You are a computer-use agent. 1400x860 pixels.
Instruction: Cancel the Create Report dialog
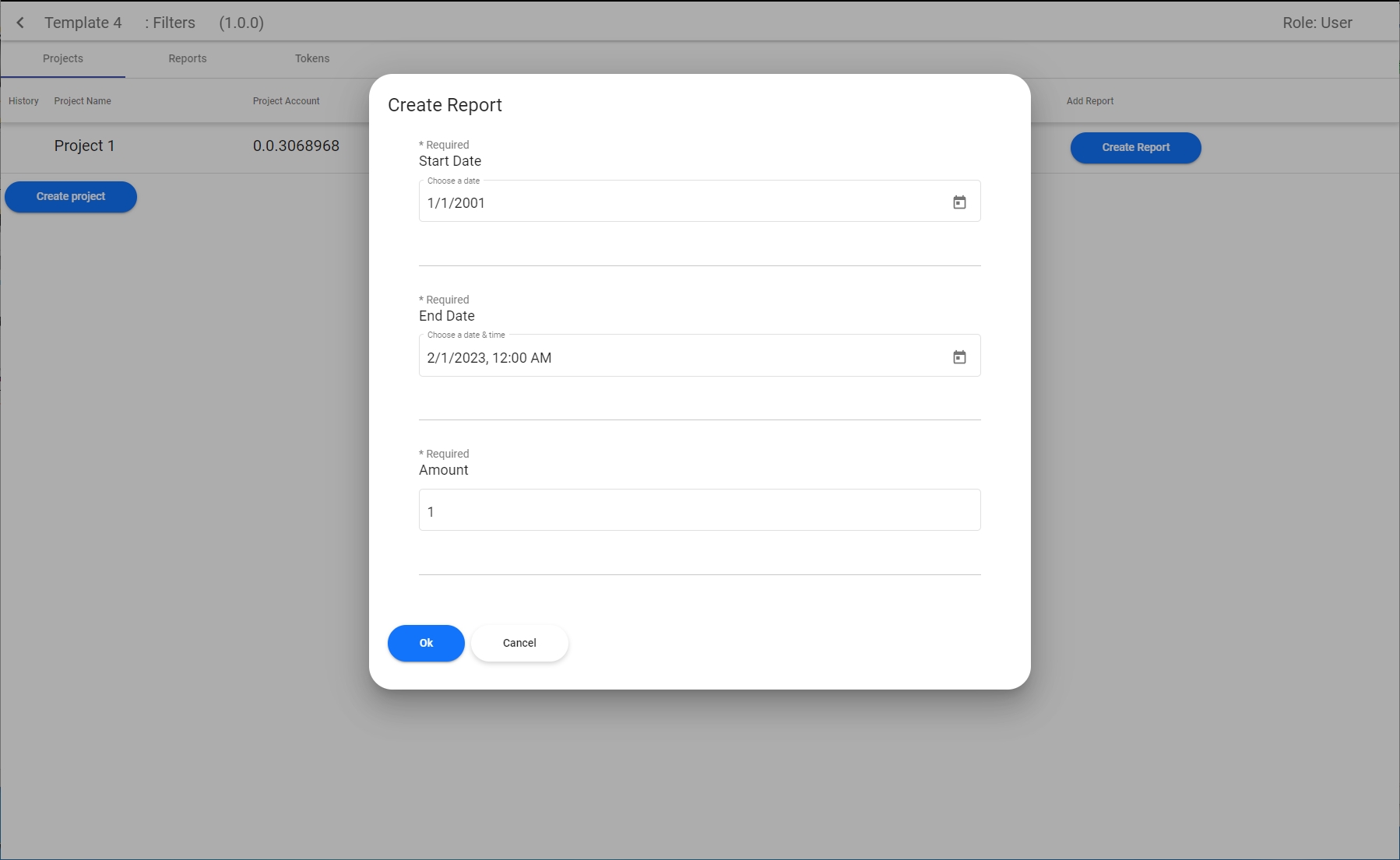519,643
